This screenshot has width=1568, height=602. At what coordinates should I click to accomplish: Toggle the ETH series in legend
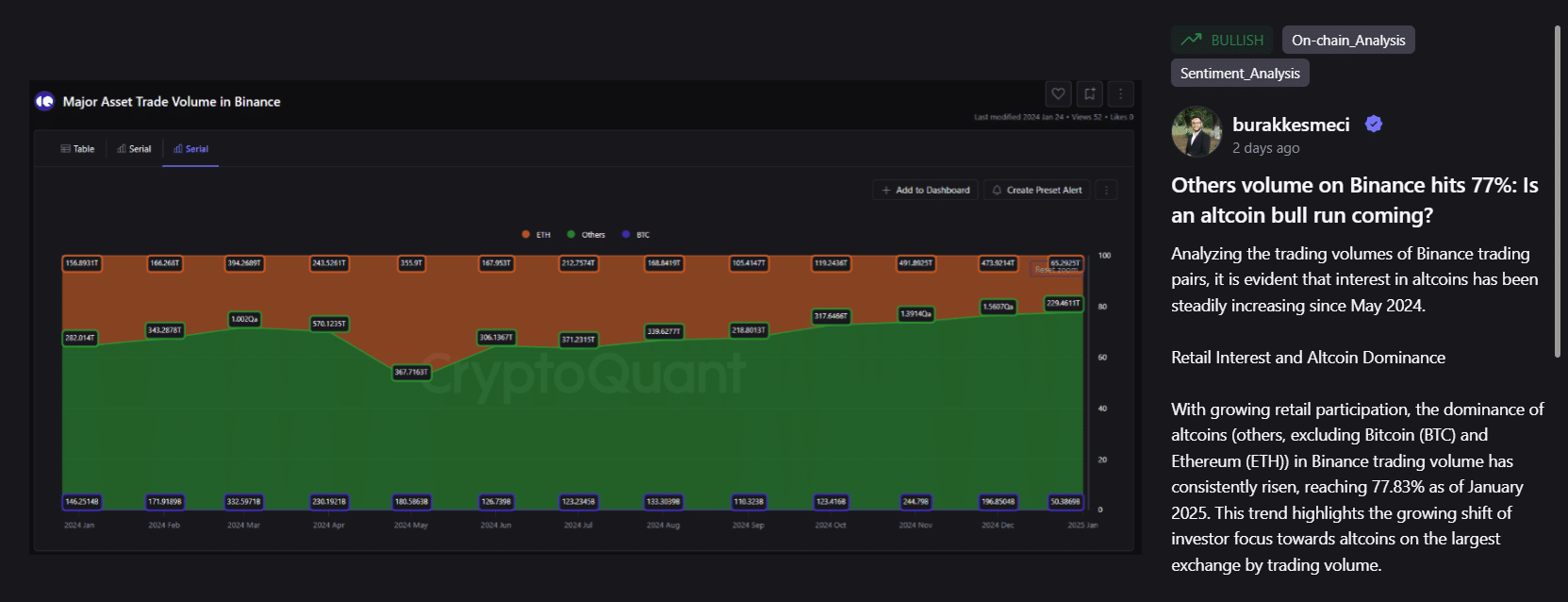pos(536,234)
